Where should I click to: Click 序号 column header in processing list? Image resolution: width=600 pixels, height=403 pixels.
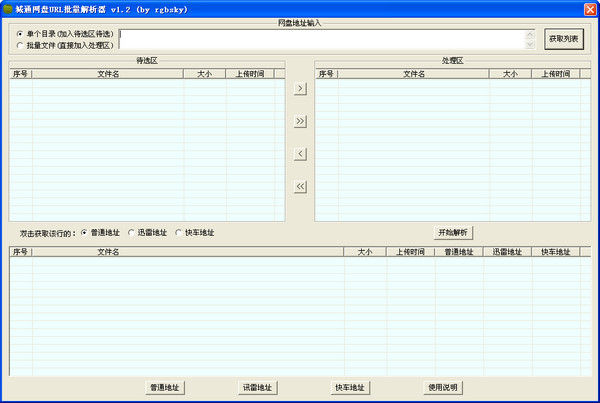(x=326, y=74)
